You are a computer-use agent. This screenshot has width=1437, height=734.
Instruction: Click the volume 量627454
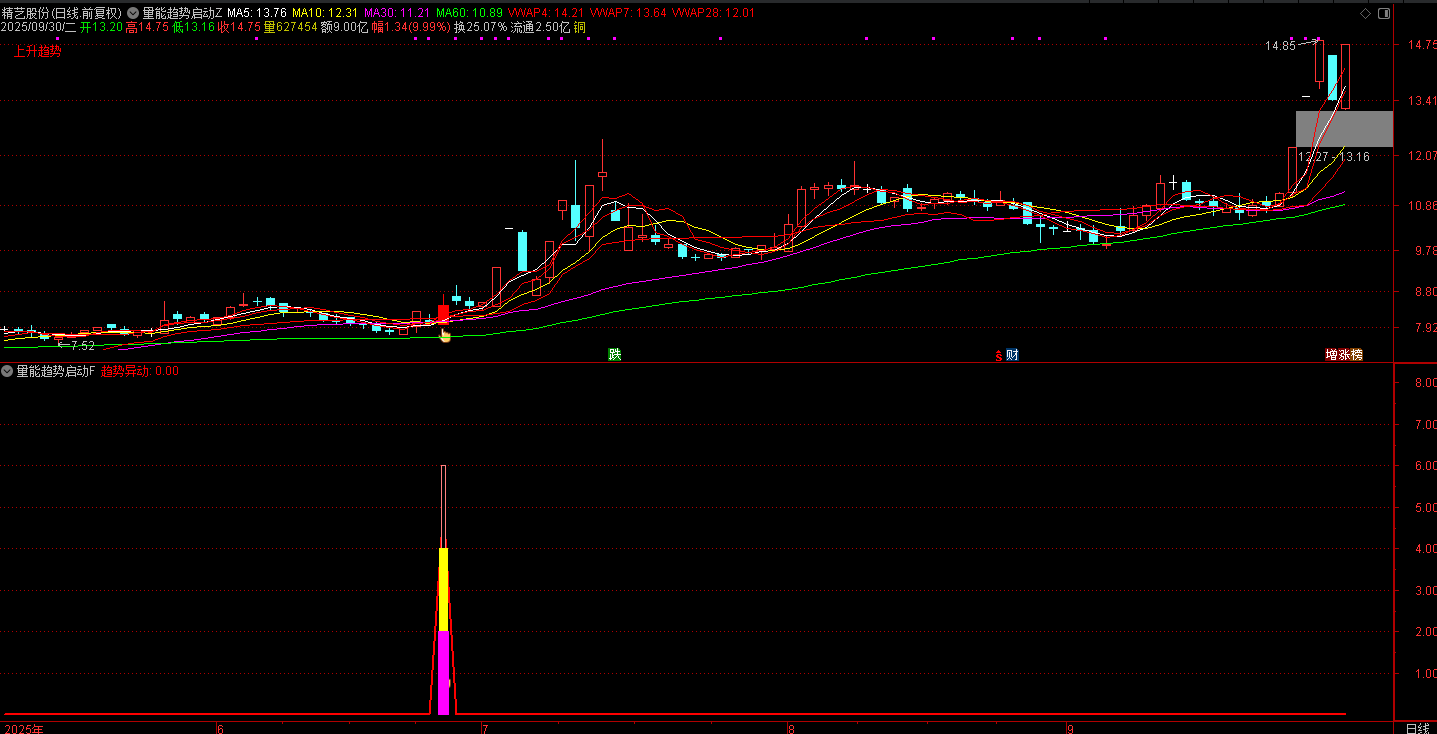(290, 28)
